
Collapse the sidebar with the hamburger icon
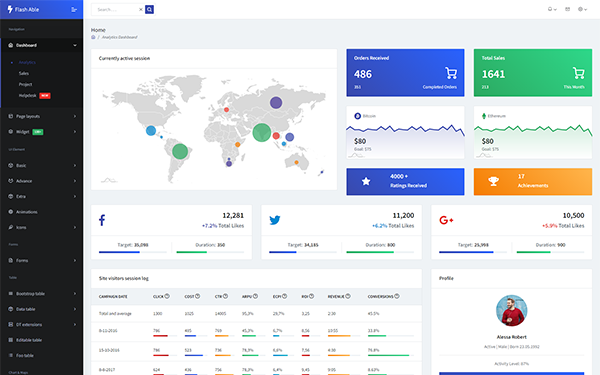point(74,10)
